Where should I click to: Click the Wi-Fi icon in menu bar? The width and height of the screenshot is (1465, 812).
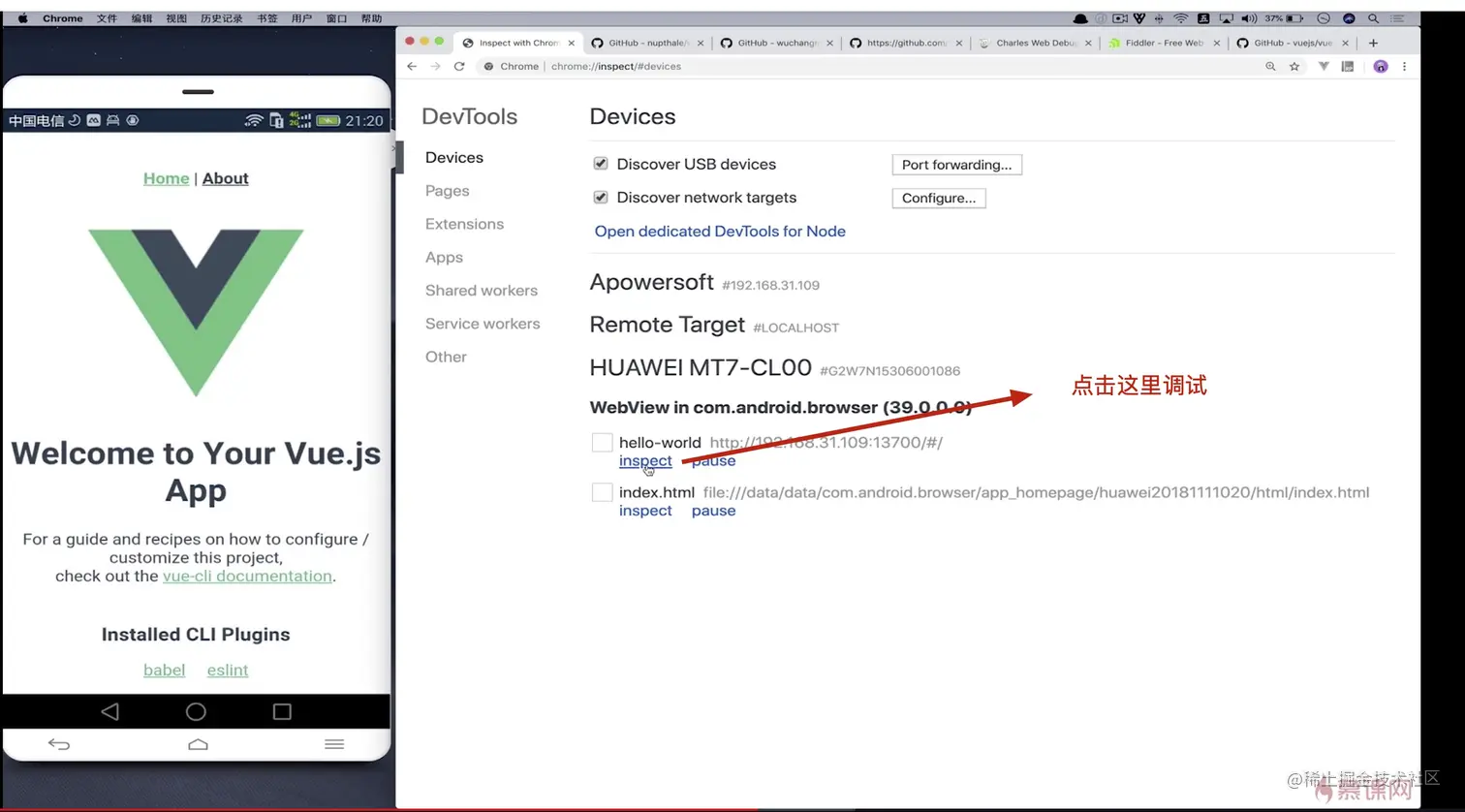click(1180, 17)
